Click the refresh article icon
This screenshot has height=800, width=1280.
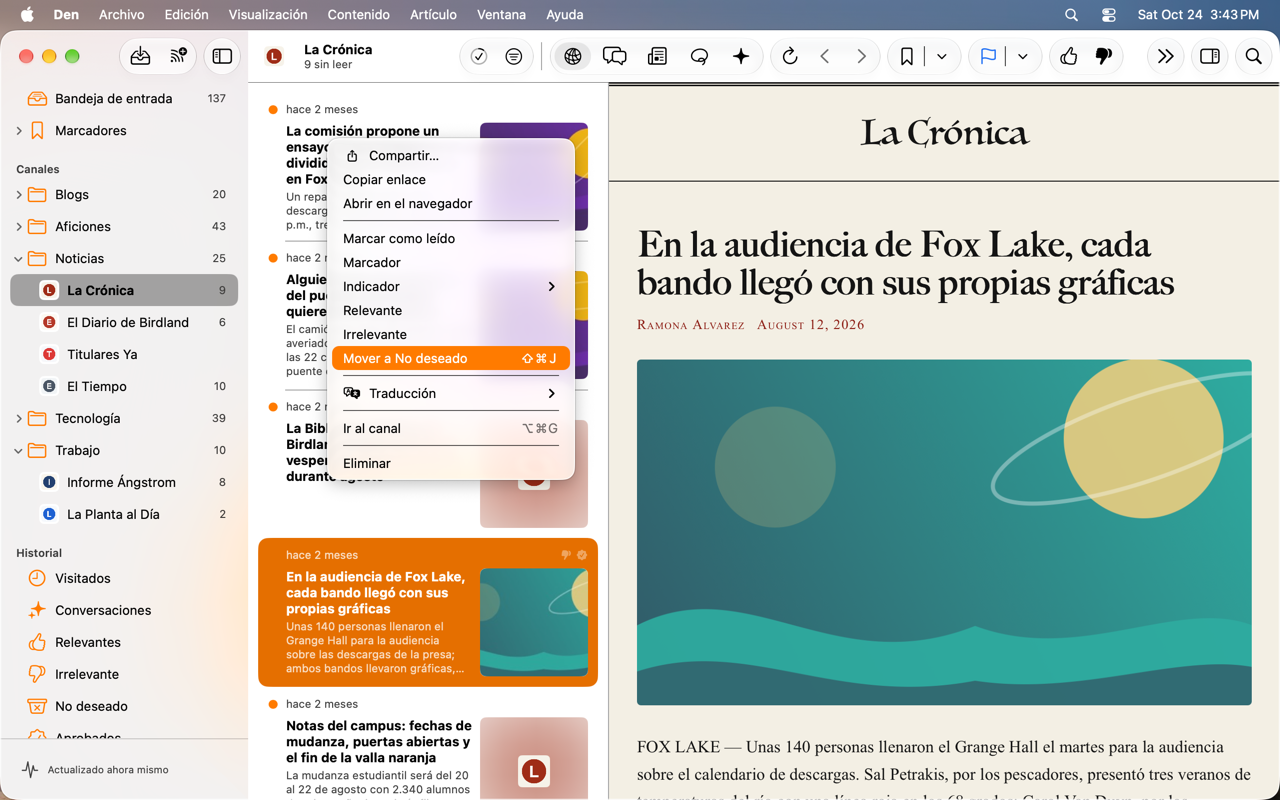pyautogui.click(x=790, y=57)
